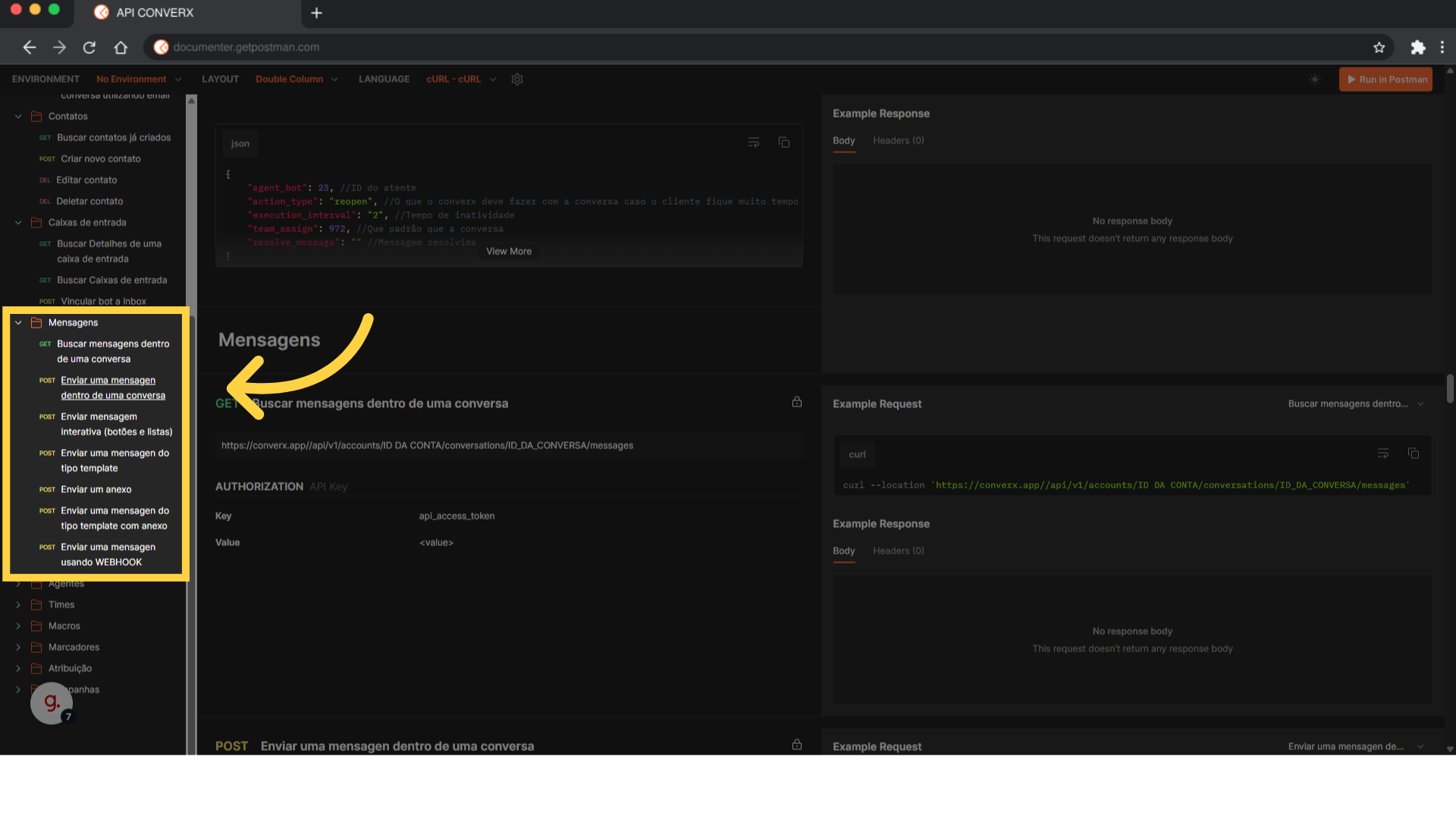Click the Times folder icon
This screenshot has width=1456, height=819.
click(x=36, y=604)
